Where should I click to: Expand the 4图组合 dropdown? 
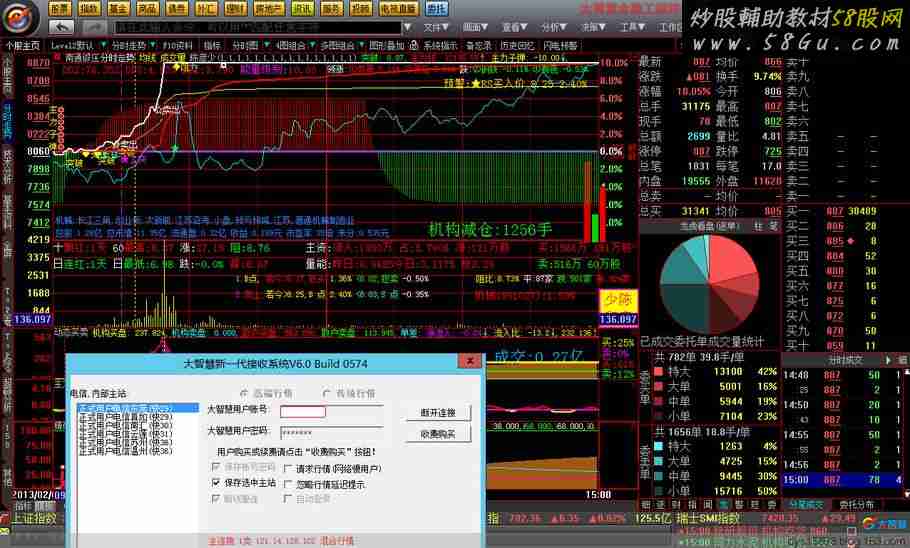[x=312, y=45]
